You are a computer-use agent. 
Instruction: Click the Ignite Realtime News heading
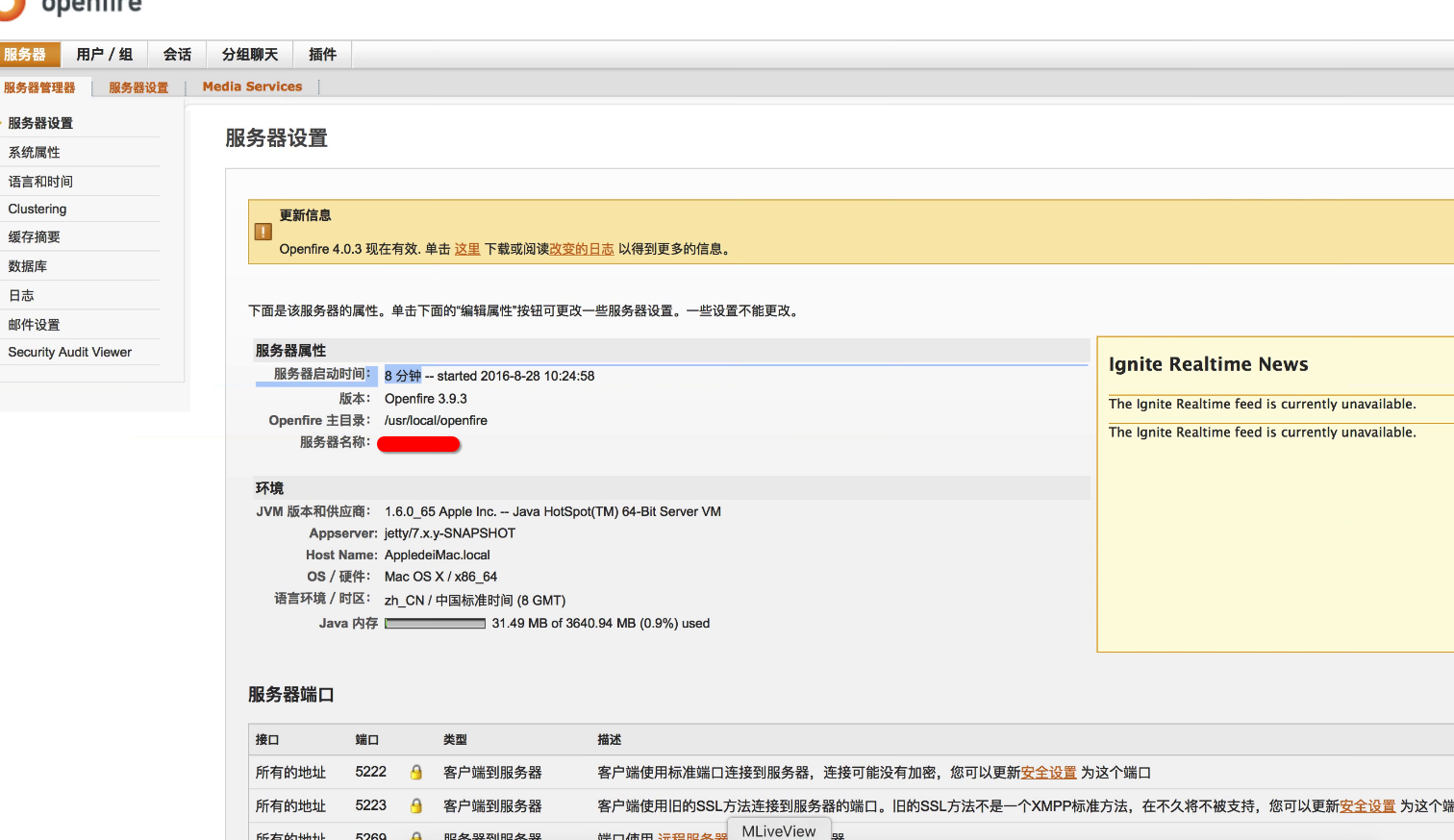[1208, 364]
